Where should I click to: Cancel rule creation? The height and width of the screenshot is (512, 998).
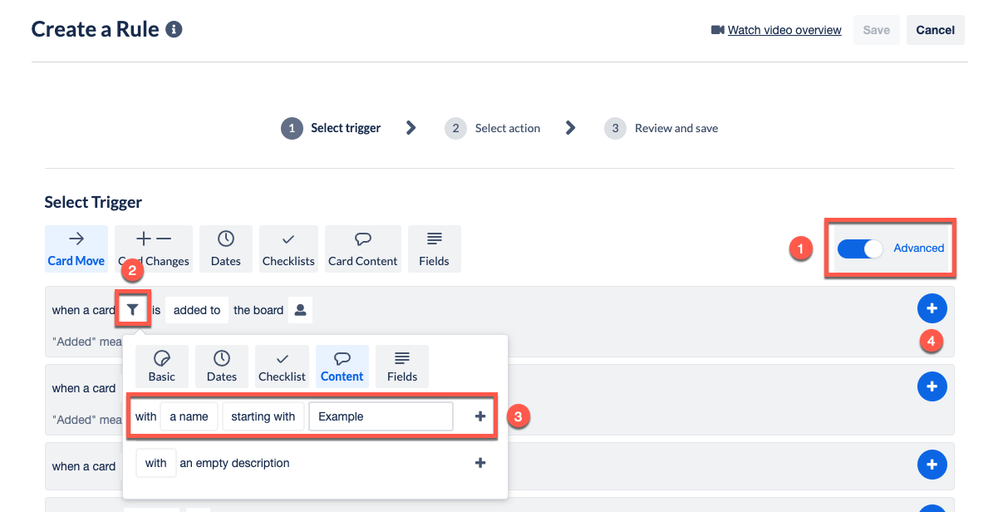(935, 30)
